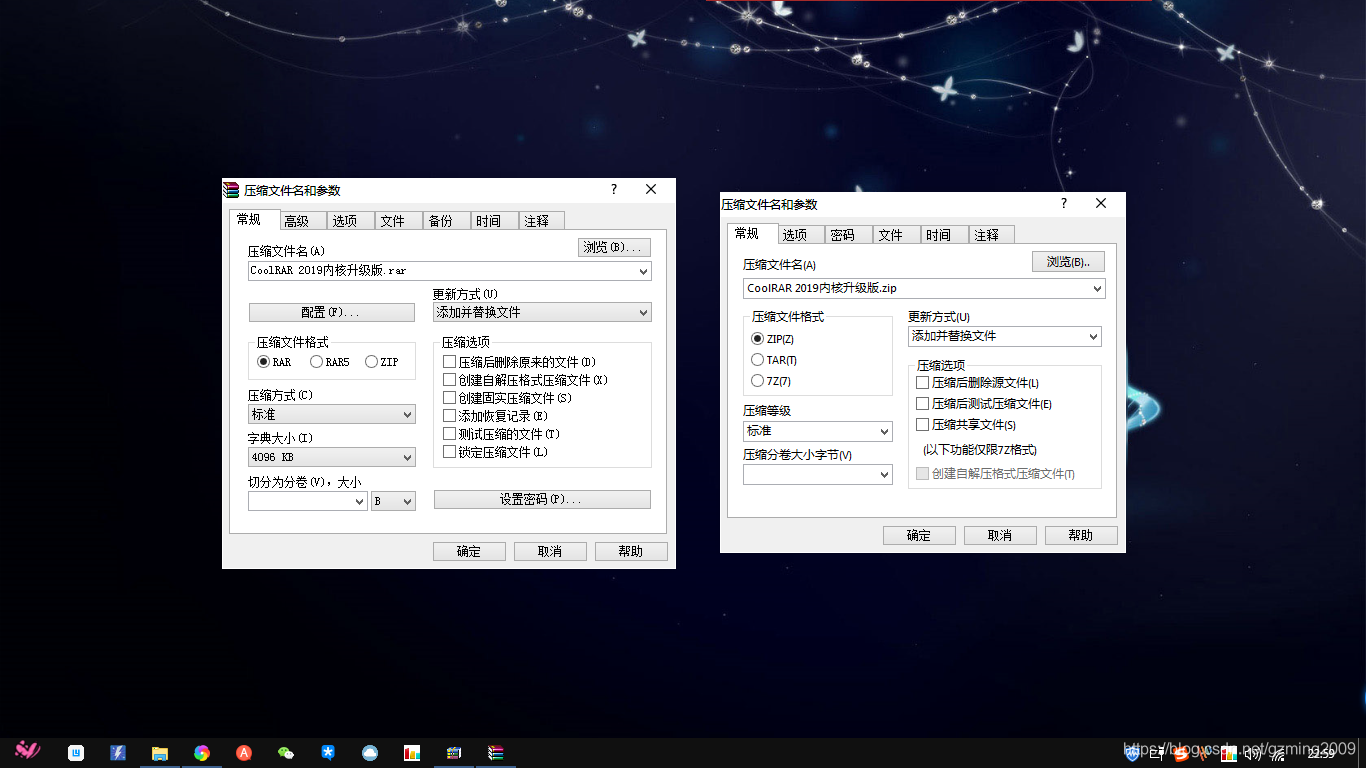Tick 添加恢复记录(E) checkbox

(450, 416)
